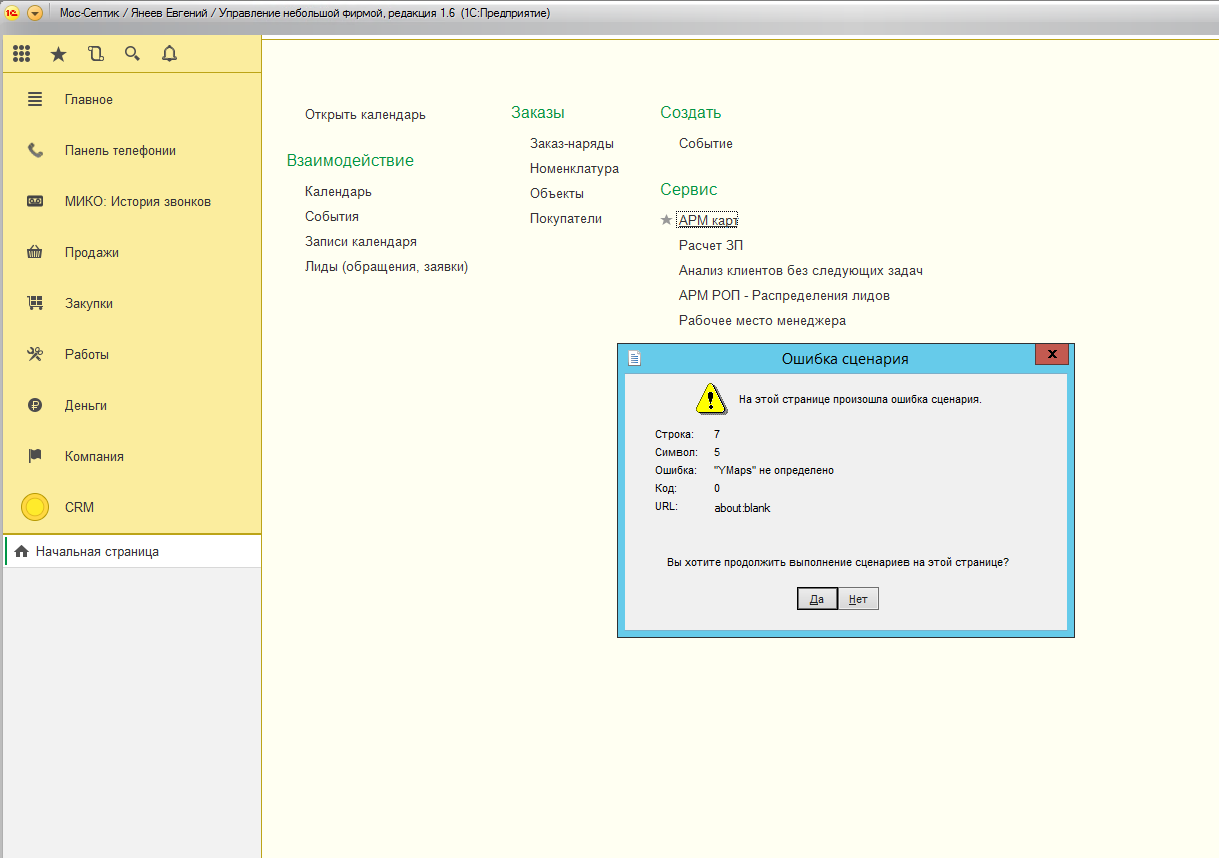Screen dimensions: 1219x858
Task: Click the Открыть календарь link
Action: [x=365, y=115]
